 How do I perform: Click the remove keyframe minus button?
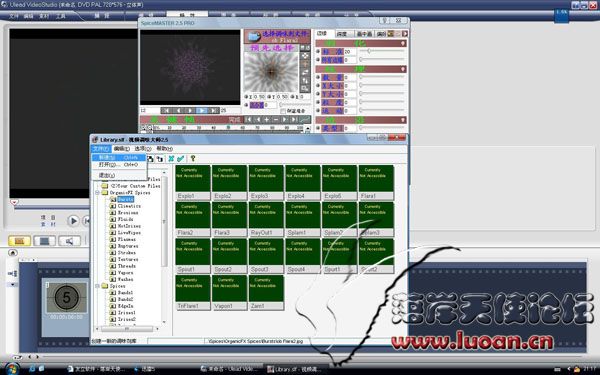pyautogui.click(x=276, y=119)
